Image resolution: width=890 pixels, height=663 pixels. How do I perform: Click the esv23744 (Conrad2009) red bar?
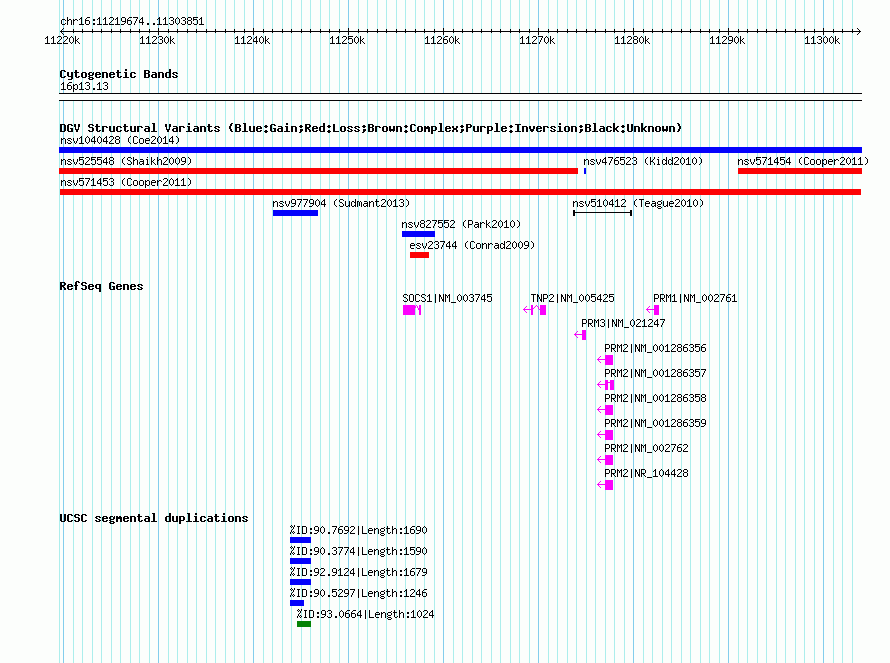coord(419,255)
